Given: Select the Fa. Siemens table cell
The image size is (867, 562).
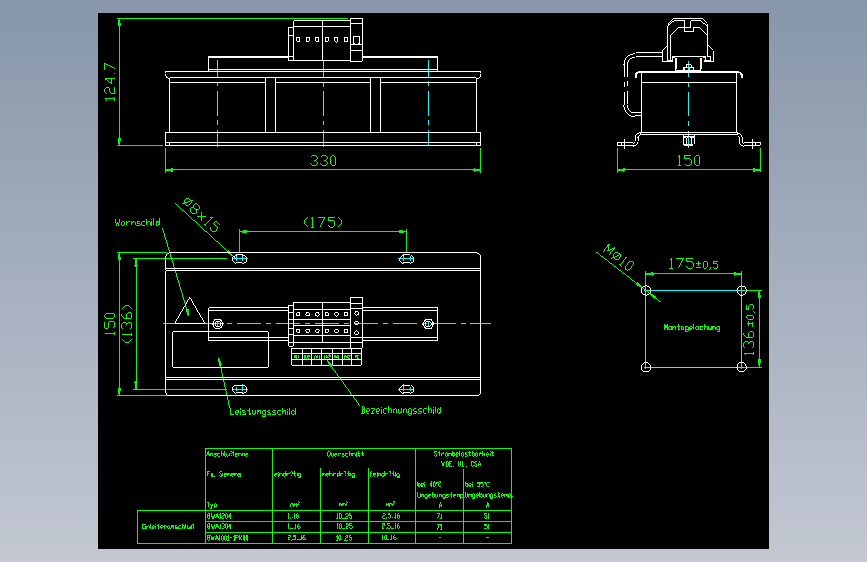Looking at the screenshot, I should (223, 474).
